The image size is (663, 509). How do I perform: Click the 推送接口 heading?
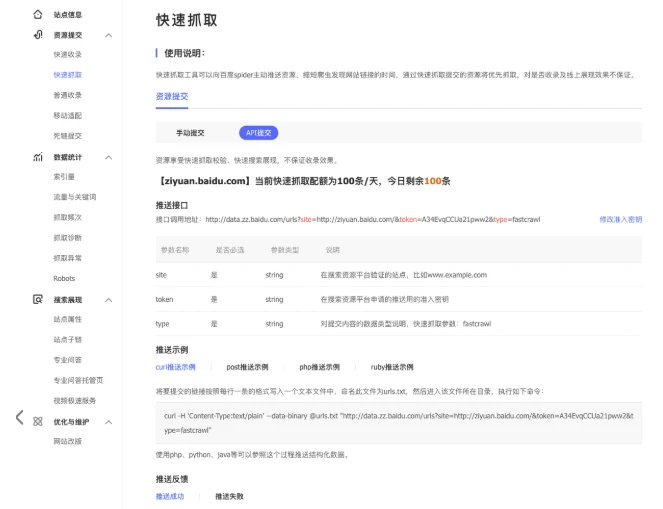tap(172, 205)
